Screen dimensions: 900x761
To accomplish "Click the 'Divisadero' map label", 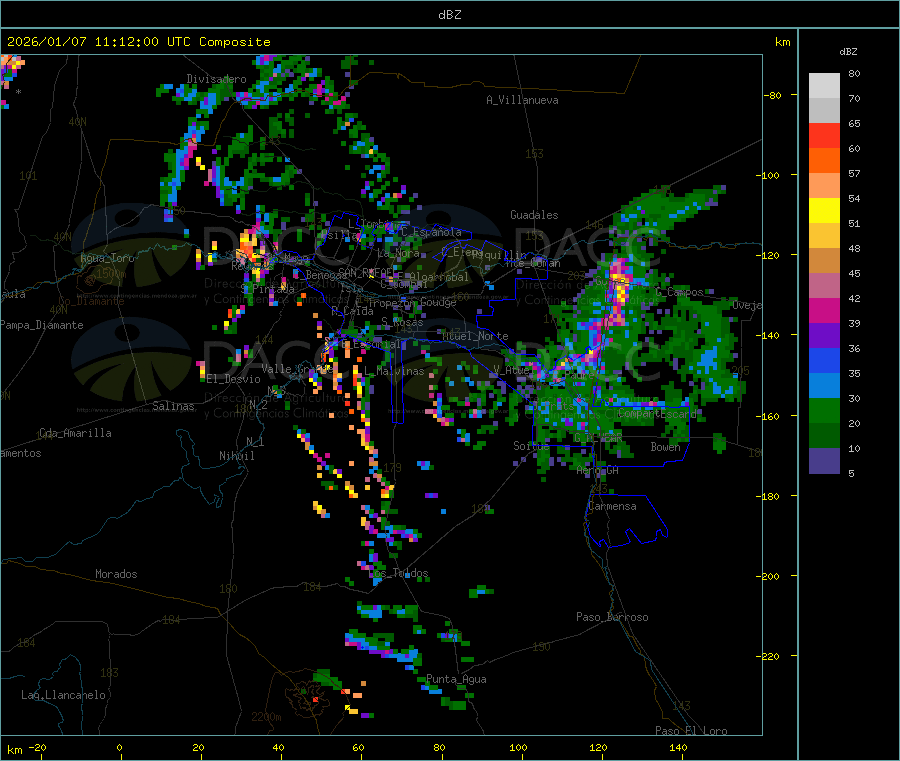I will pyautogui.click(x=216, y=79).
